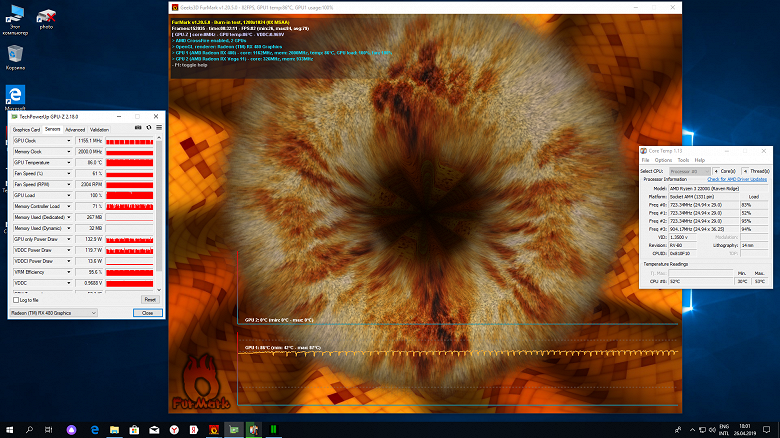Click VDDC value 0.9688 V
780x438 pixels.
pos(90,283)
